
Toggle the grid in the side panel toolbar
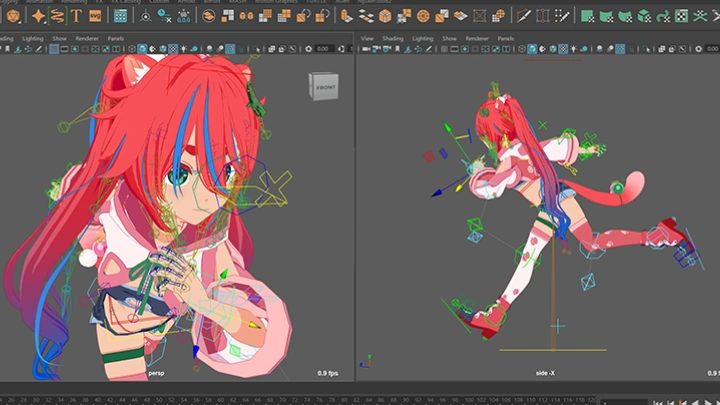(x=444, y=49)
